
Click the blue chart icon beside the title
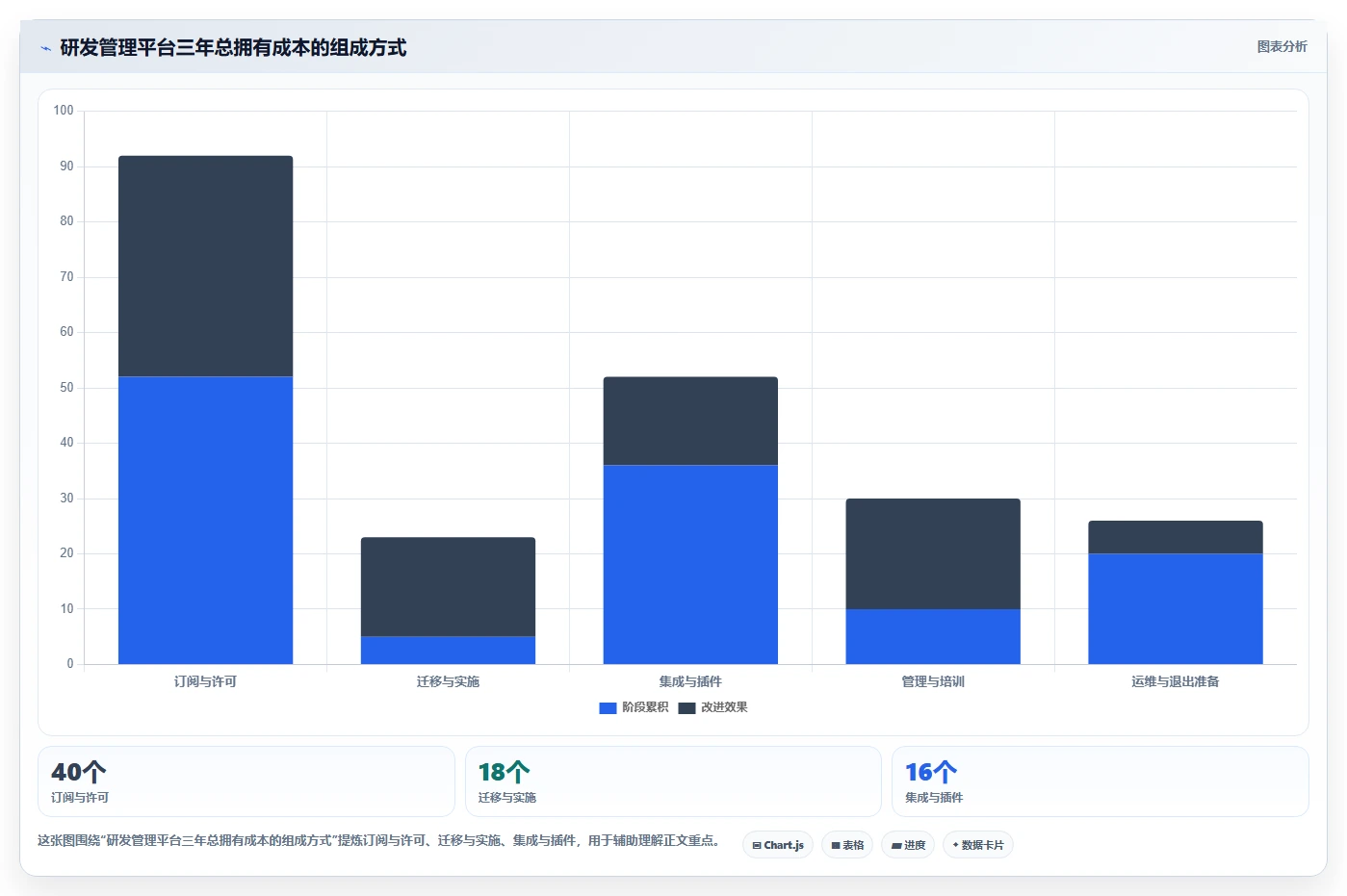coord(45,48)
